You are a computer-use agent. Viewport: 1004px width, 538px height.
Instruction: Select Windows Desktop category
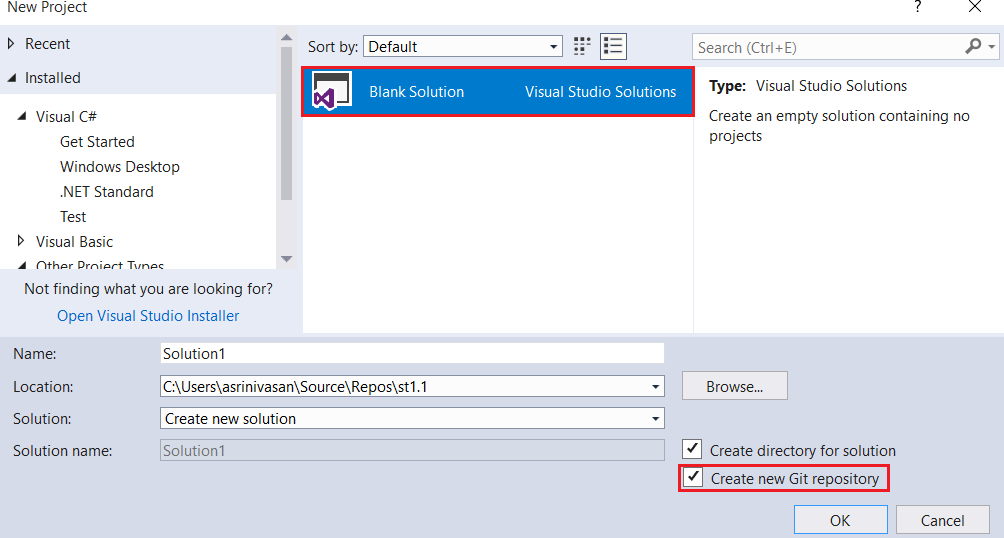[119, 167]
